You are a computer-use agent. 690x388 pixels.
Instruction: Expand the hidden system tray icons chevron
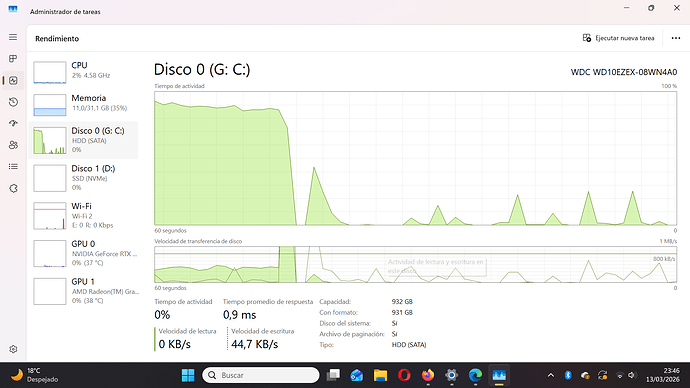pyautogui.click(x=551, y=375)
